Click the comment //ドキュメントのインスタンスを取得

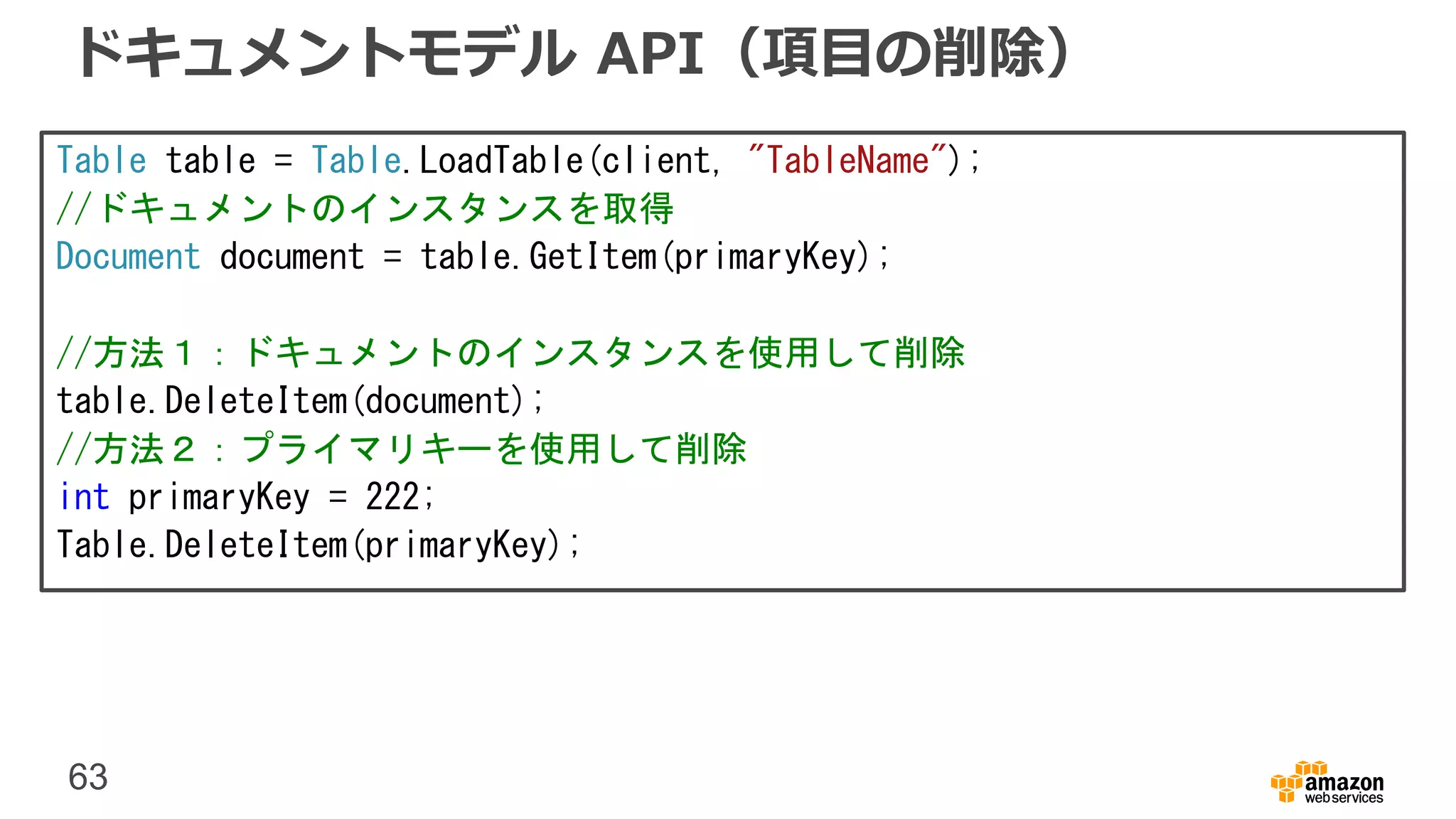point(365,209)
